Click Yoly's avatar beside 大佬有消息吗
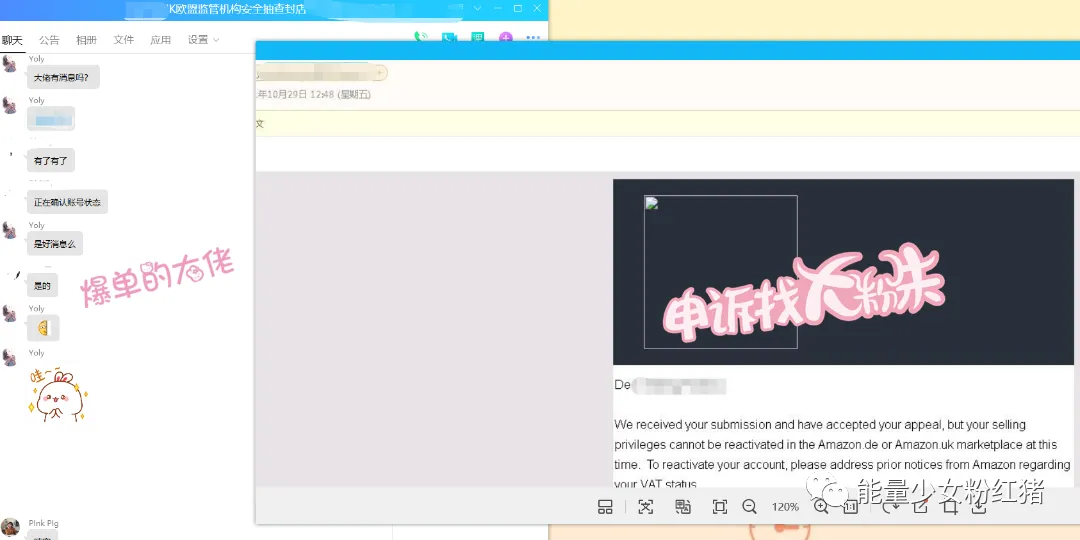This screenshot has height=540, width=1080. pyautogui.click(x=10, y=64)
